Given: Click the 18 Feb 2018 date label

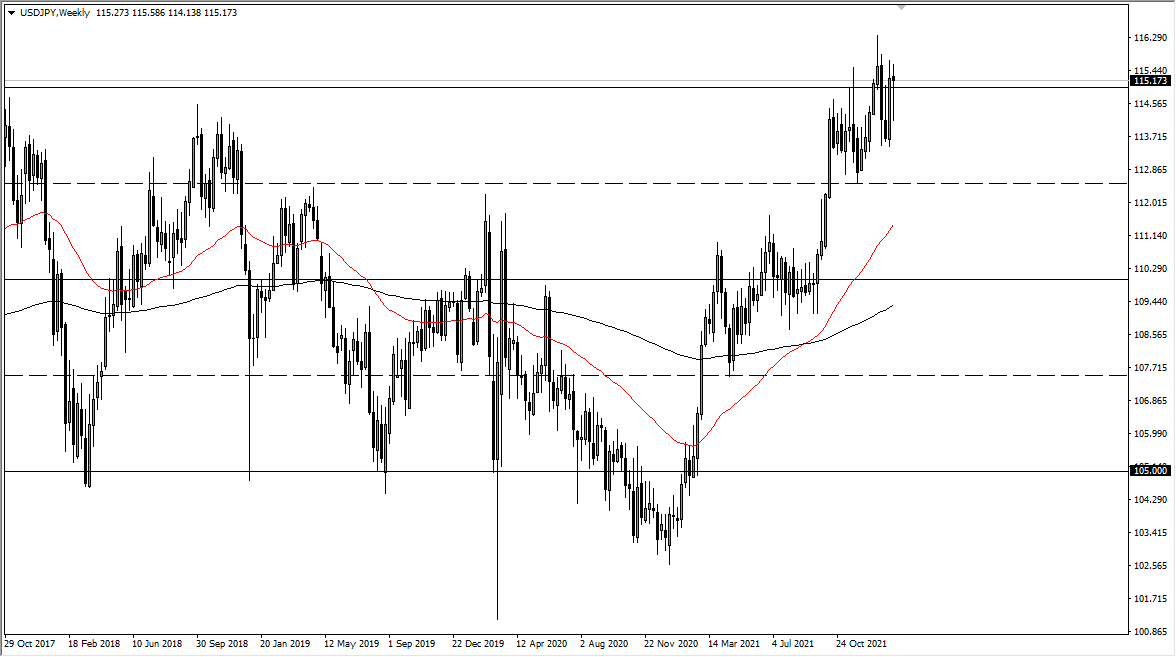Looking at the screenshot, I should coord(94,644).
